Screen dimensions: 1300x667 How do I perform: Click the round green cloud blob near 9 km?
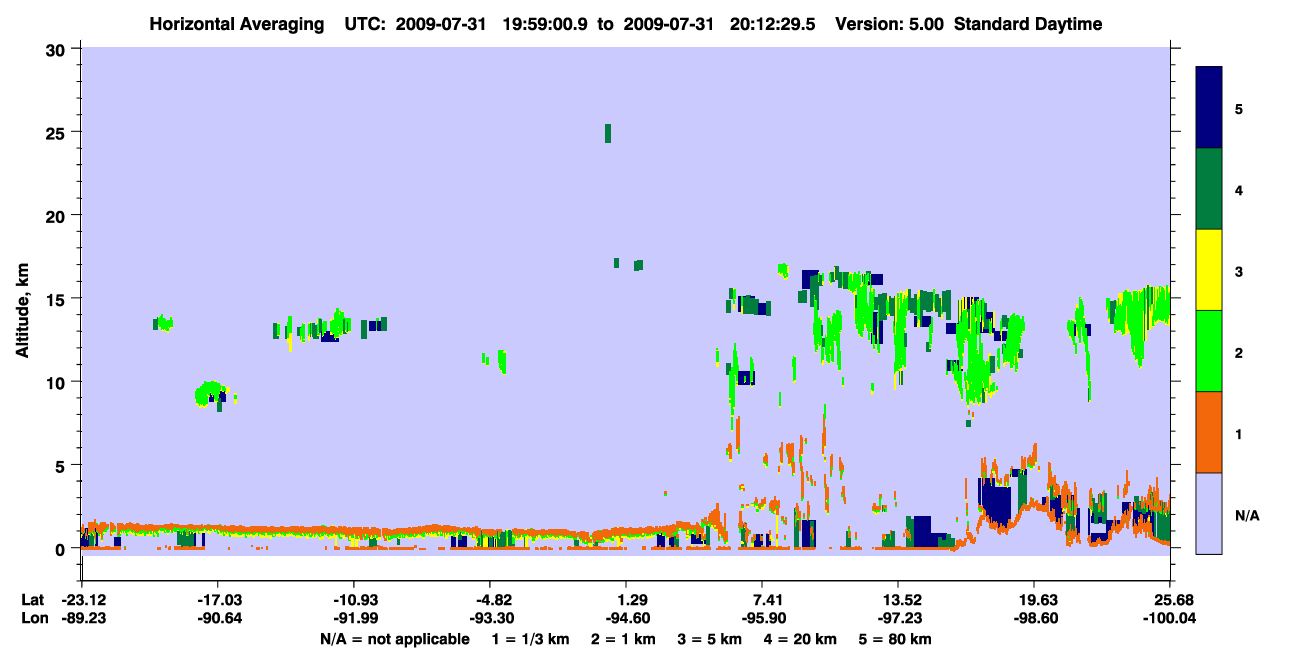(212, 394)
